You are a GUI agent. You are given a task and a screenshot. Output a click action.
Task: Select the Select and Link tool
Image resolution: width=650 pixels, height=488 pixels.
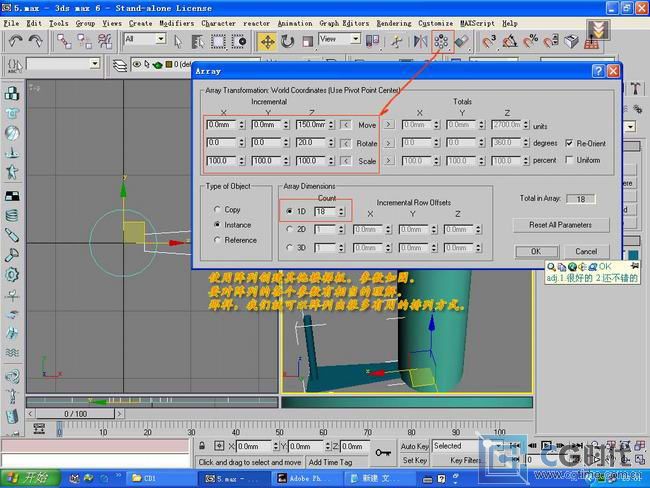(64, 41)
